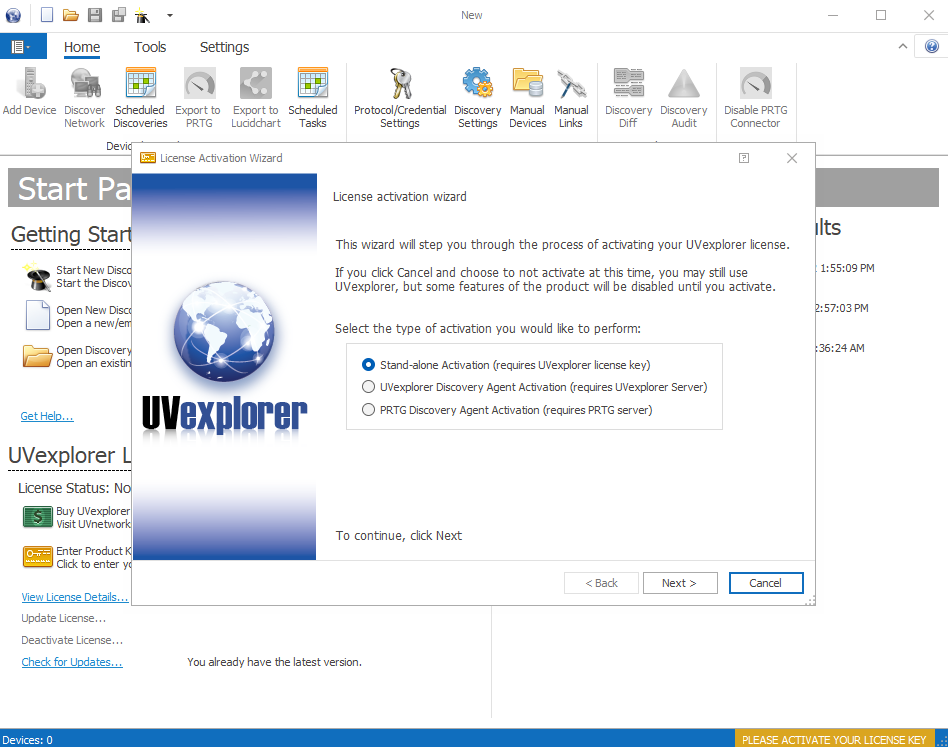Click the New document icon in quick access toolbar
The height and width of the screenshot is (747, 948).
pos(47,15)
